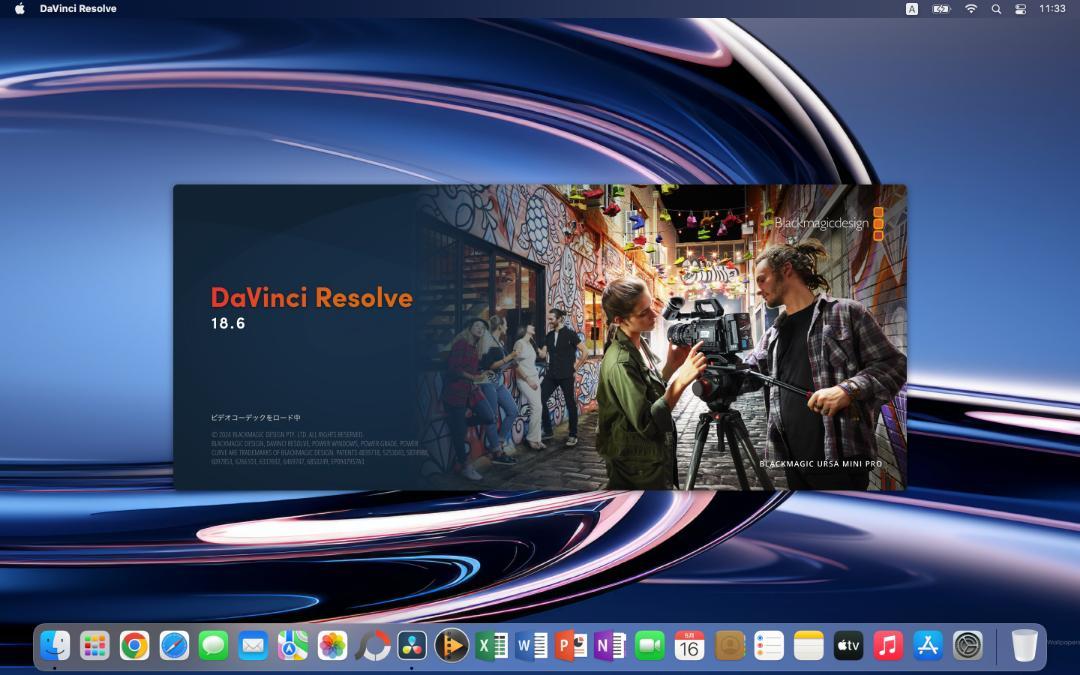Screen dimensions: 1080x675
Task: Open the Wi-Fi menu
Action: click(x=970, y=9)
